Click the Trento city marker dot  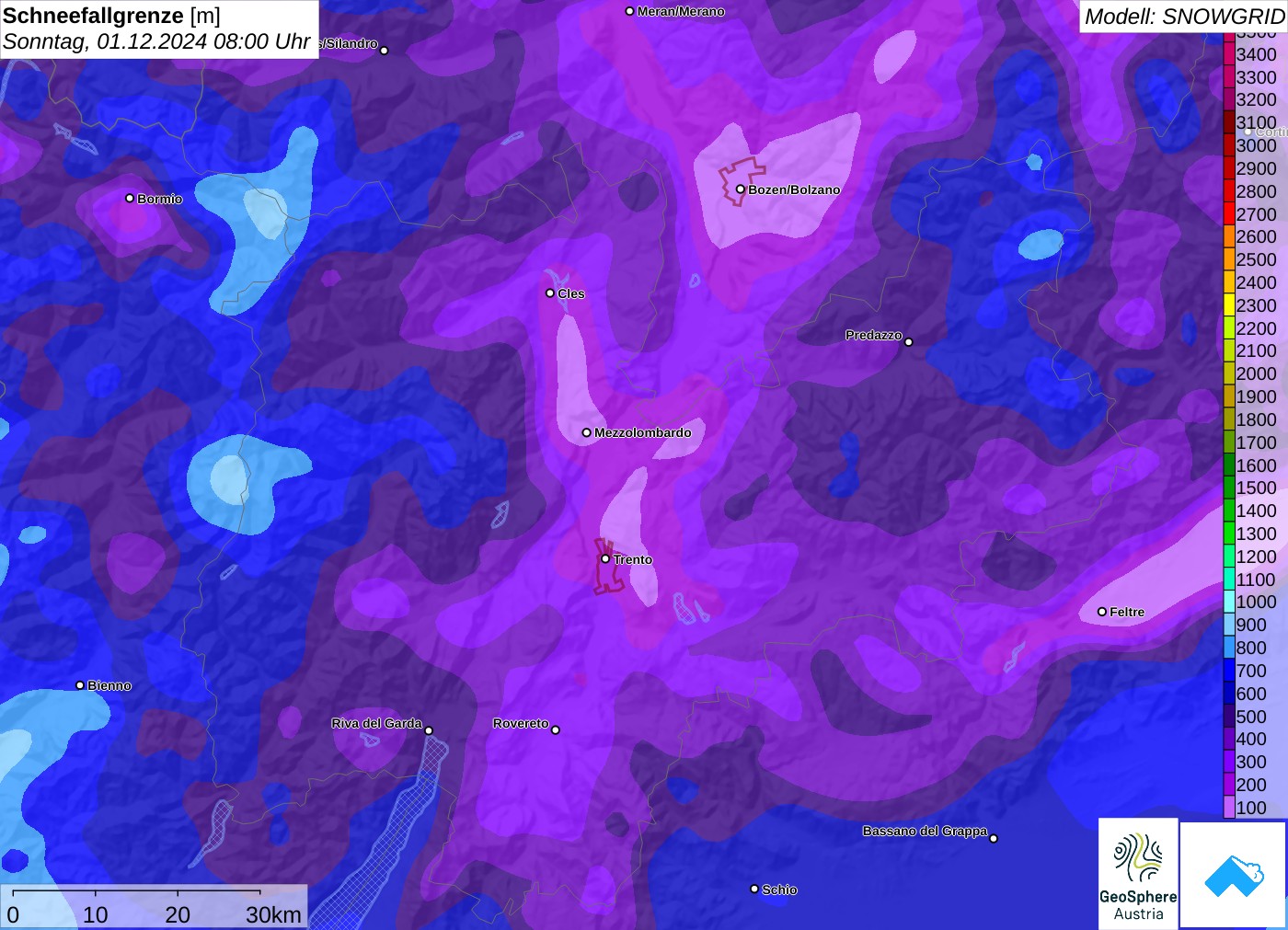click(605, 558)
